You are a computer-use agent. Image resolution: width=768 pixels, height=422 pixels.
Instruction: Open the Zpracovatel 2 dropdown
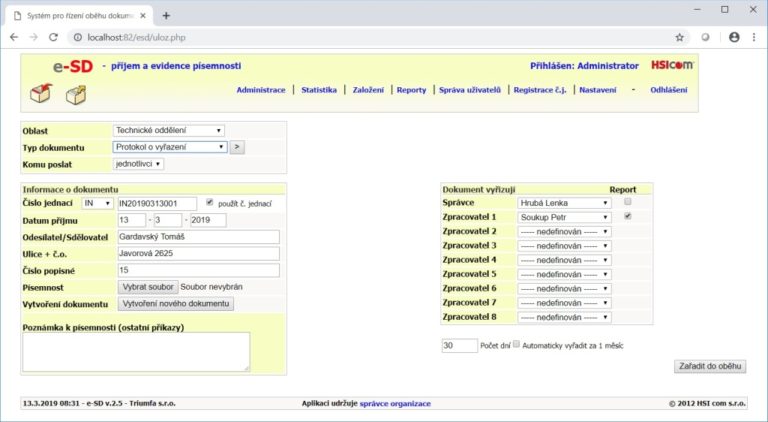pos(564,232)
